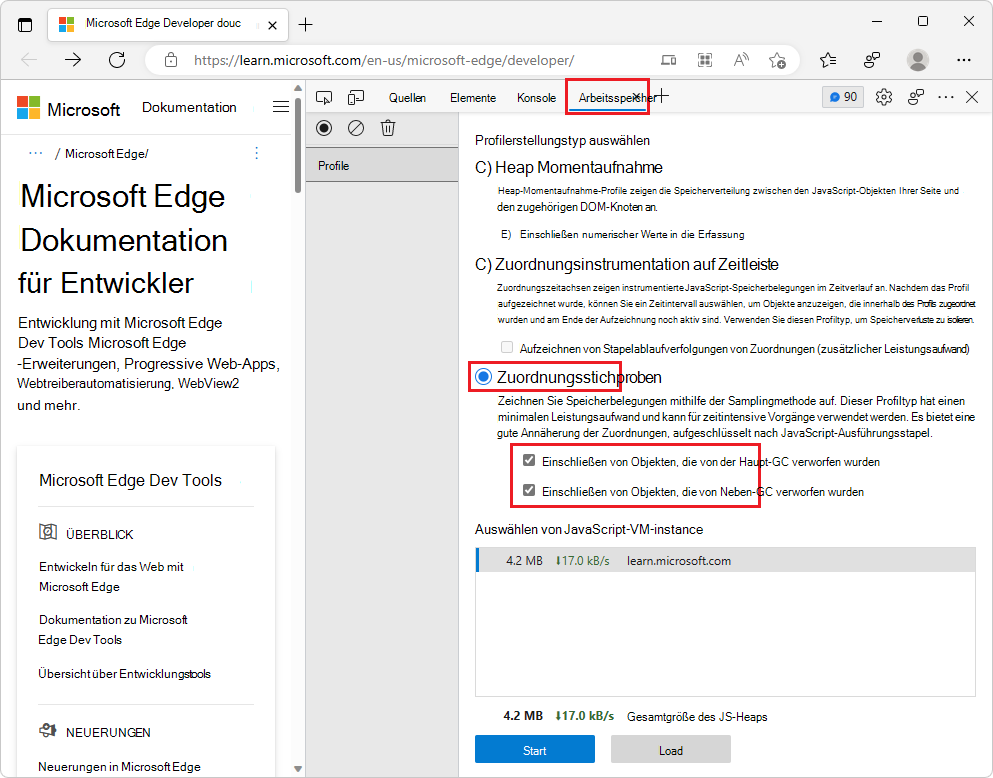Select the learn.microsoft.com VM instance row
This screenshot has height=778, width=993.
point(725,561)
